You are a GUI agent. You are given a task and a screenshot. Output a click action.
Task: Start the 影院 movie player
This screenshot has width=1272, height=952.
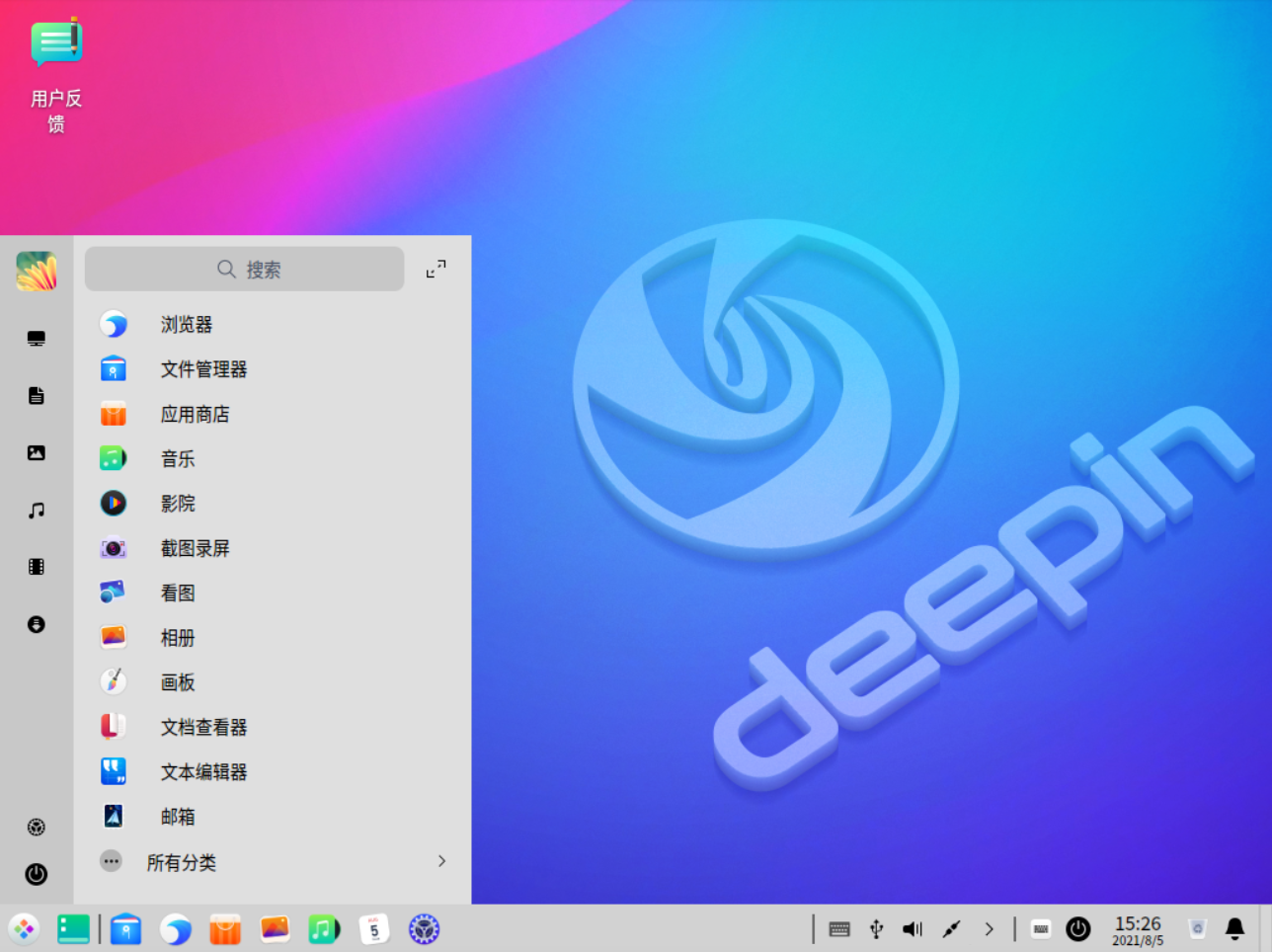[x=178, y=504]
